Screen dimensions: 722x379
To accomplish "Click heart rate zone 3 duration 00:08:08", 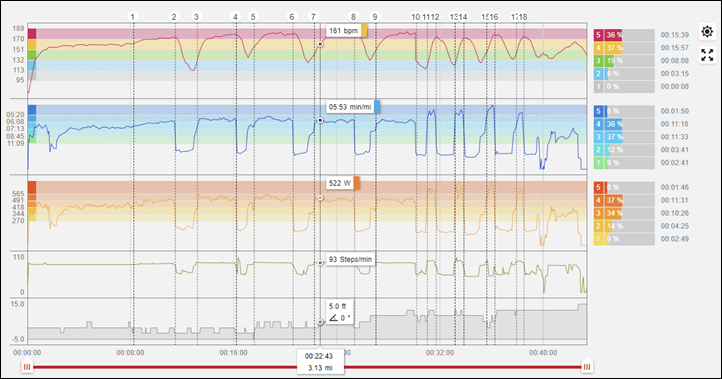I will pos(675,61).
